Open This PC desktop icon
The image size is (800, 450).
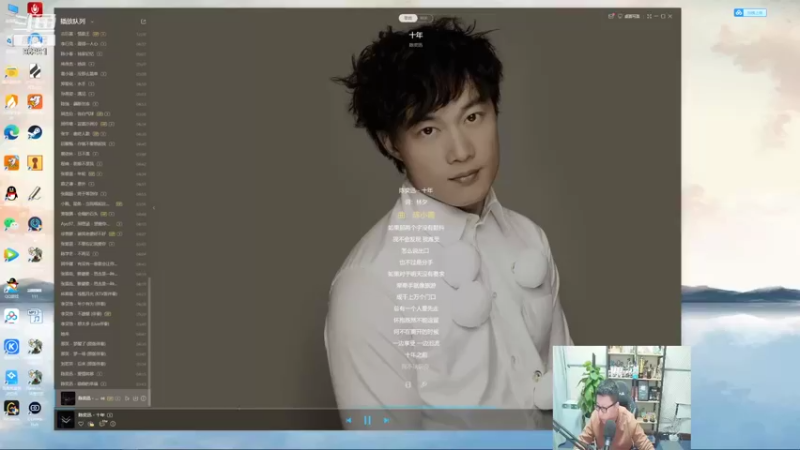[12, 9]
